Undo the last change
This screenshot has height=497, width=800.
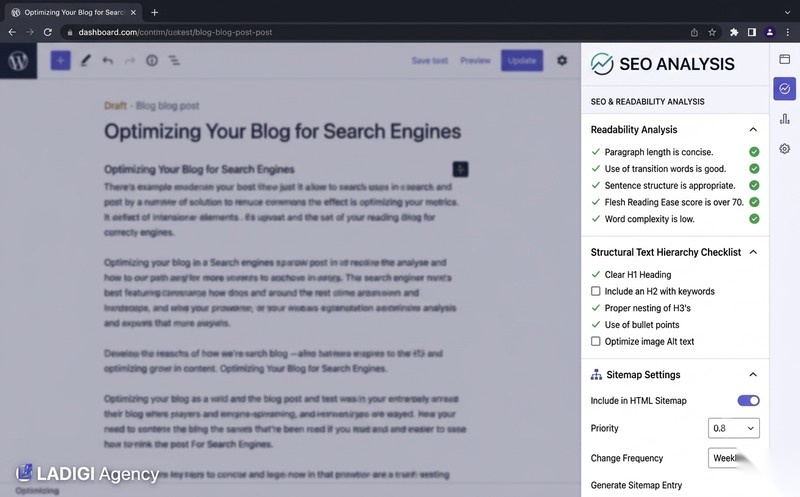108,61
